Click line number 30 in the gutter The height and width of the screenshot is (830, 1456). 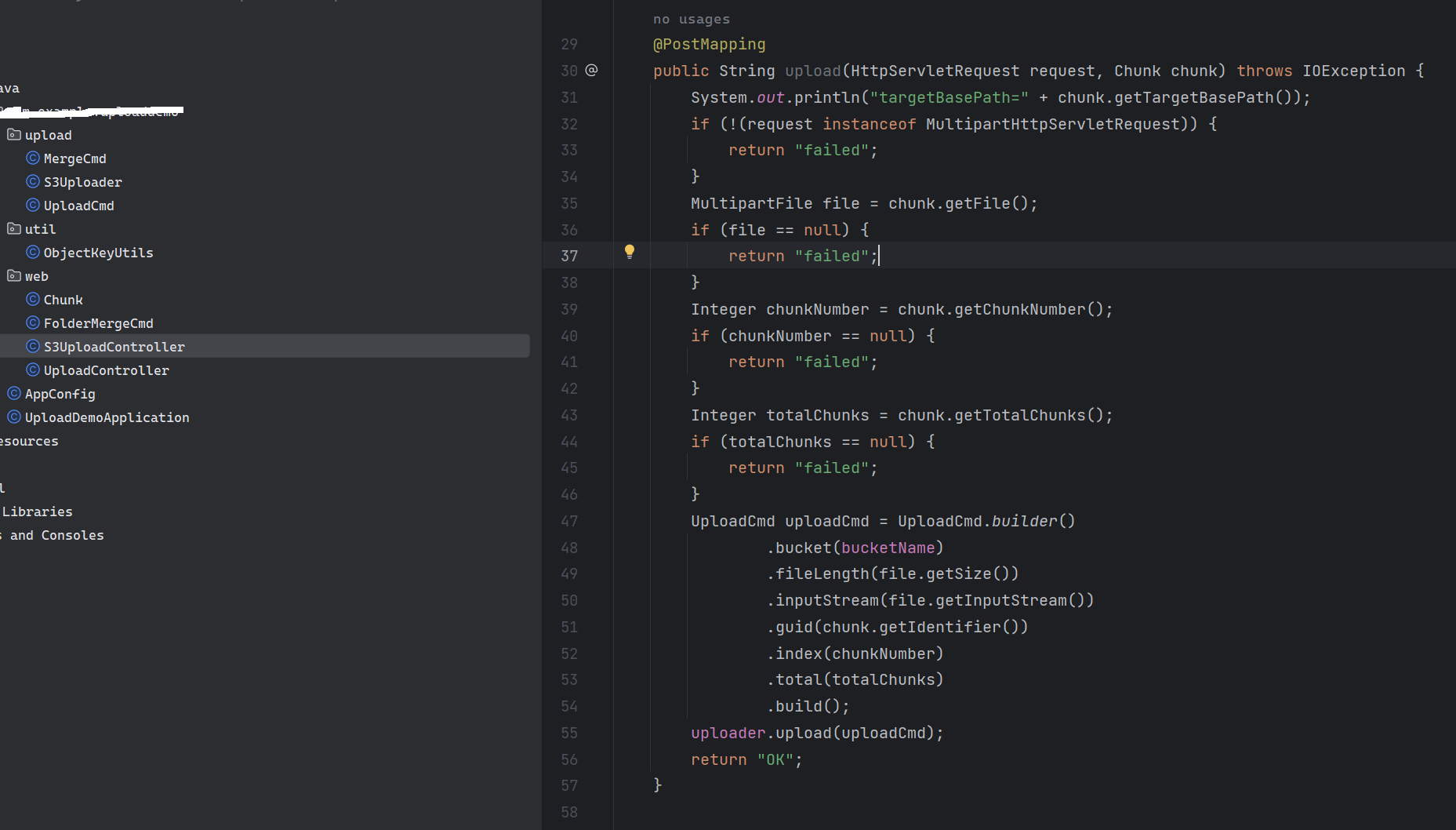click(x=569, y=71)
